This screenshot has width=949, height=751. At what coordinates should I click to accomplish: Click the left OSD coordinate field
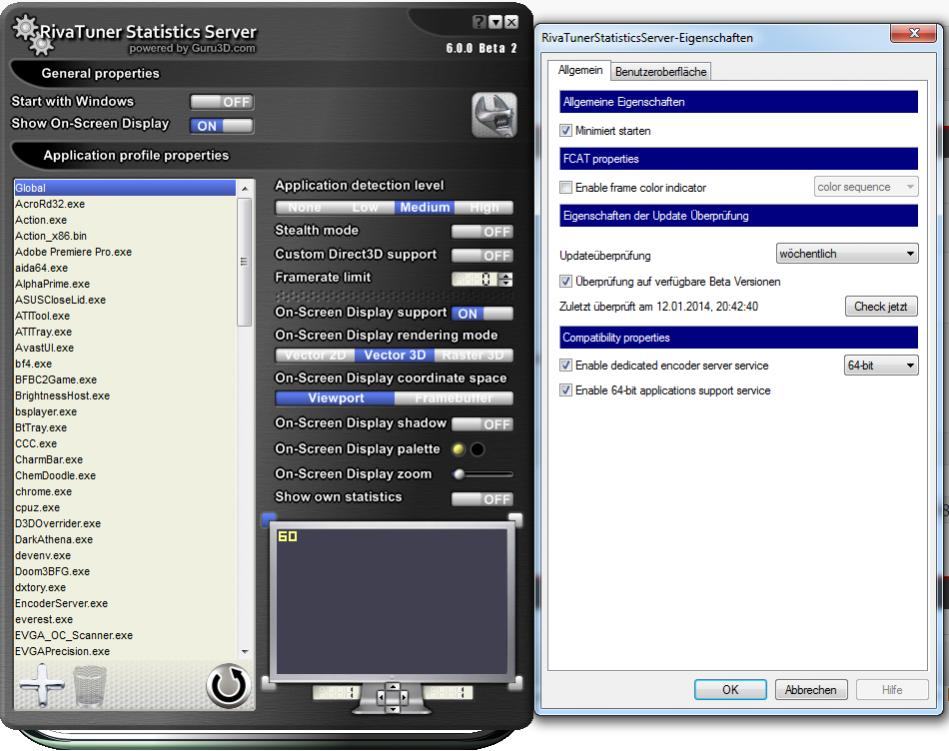pyautogui.click(x=337, y=692)
